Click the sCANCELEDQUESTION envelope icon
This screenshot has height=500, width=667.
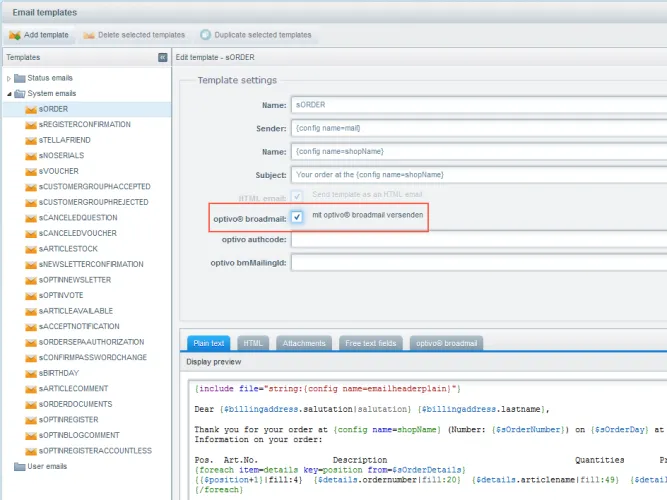click(31, 218)
